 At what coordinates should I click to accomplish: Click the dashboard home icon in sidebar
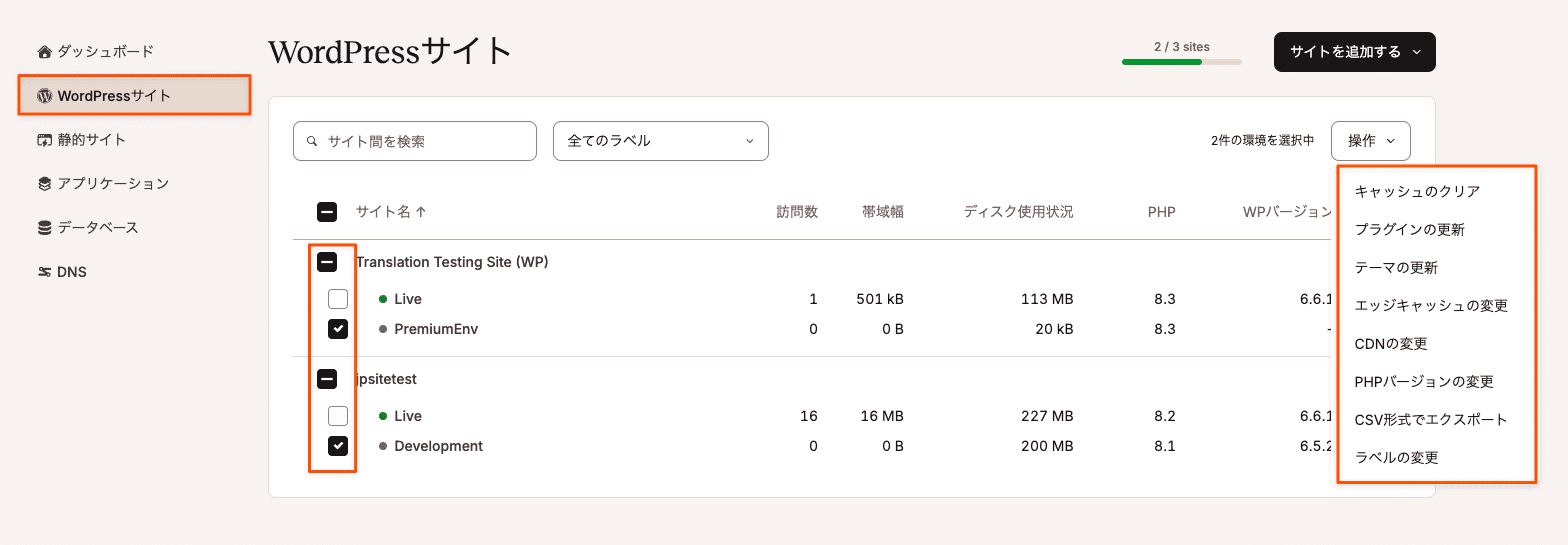[44, 51]
